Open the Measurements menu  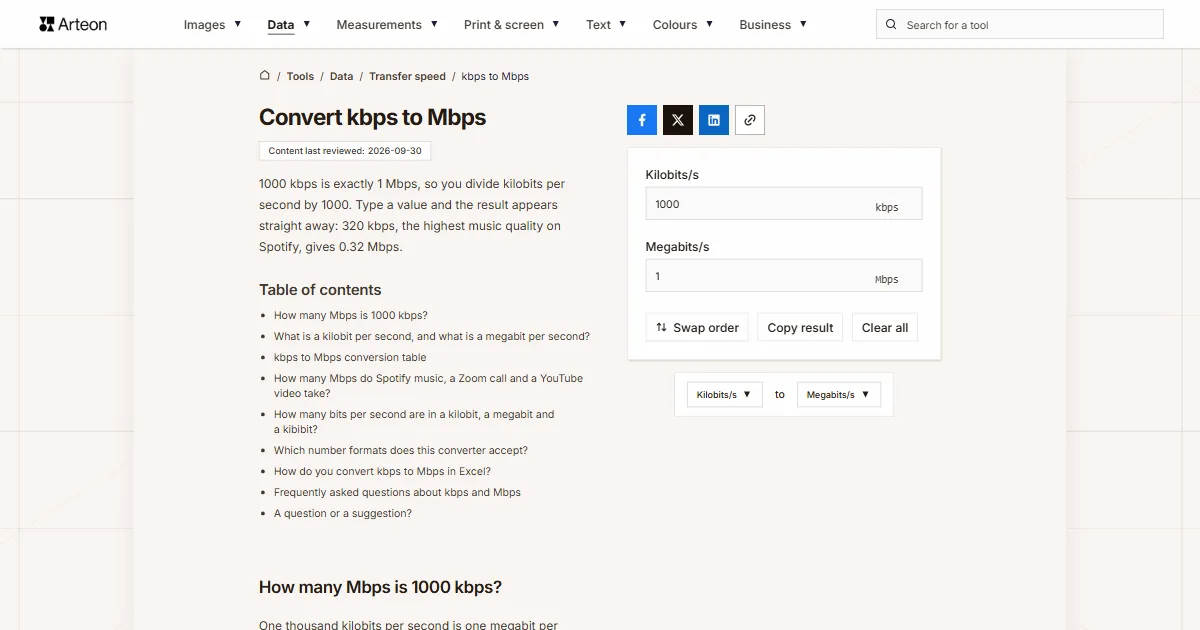(x=387, y=25)
